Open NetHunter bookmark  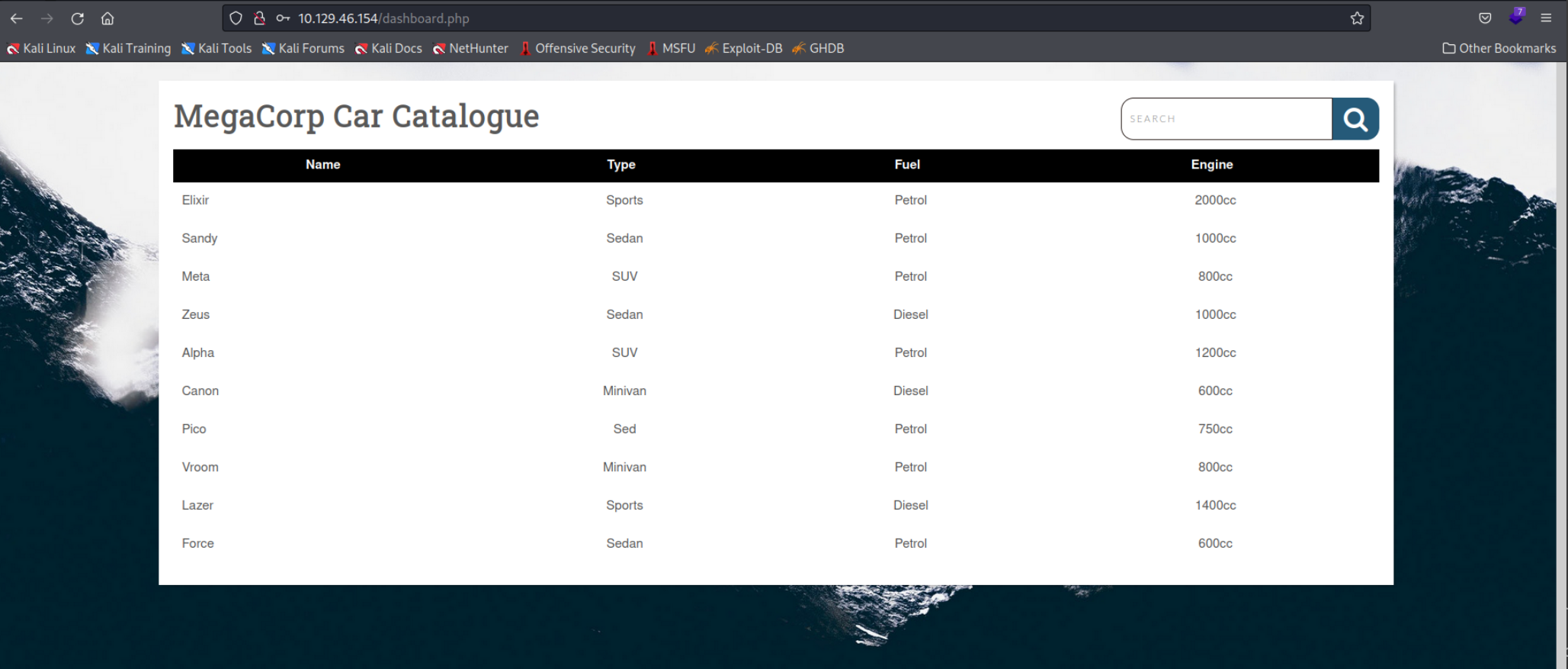coord(470,48)
